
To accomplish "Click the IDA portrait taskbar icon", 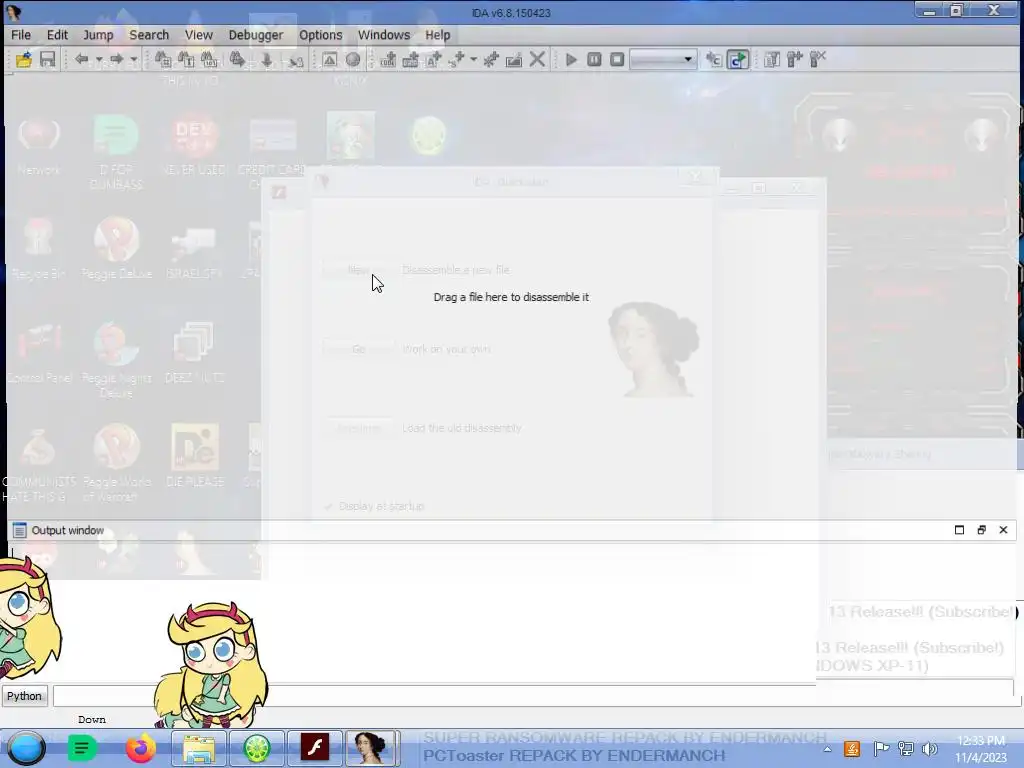I will point(370,748).
